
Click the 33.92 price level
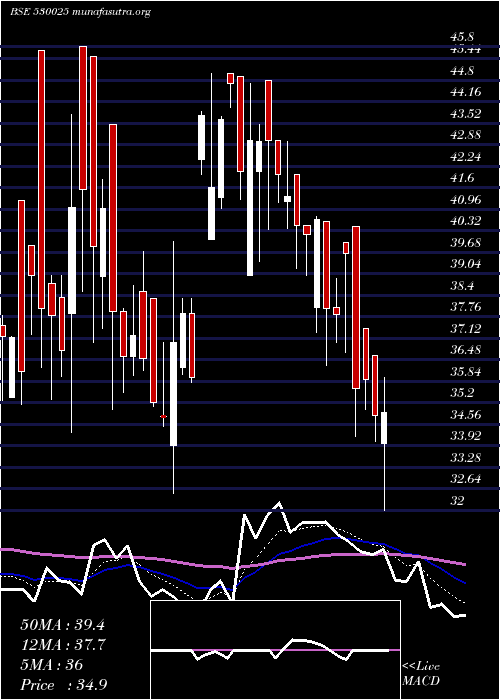466,436
